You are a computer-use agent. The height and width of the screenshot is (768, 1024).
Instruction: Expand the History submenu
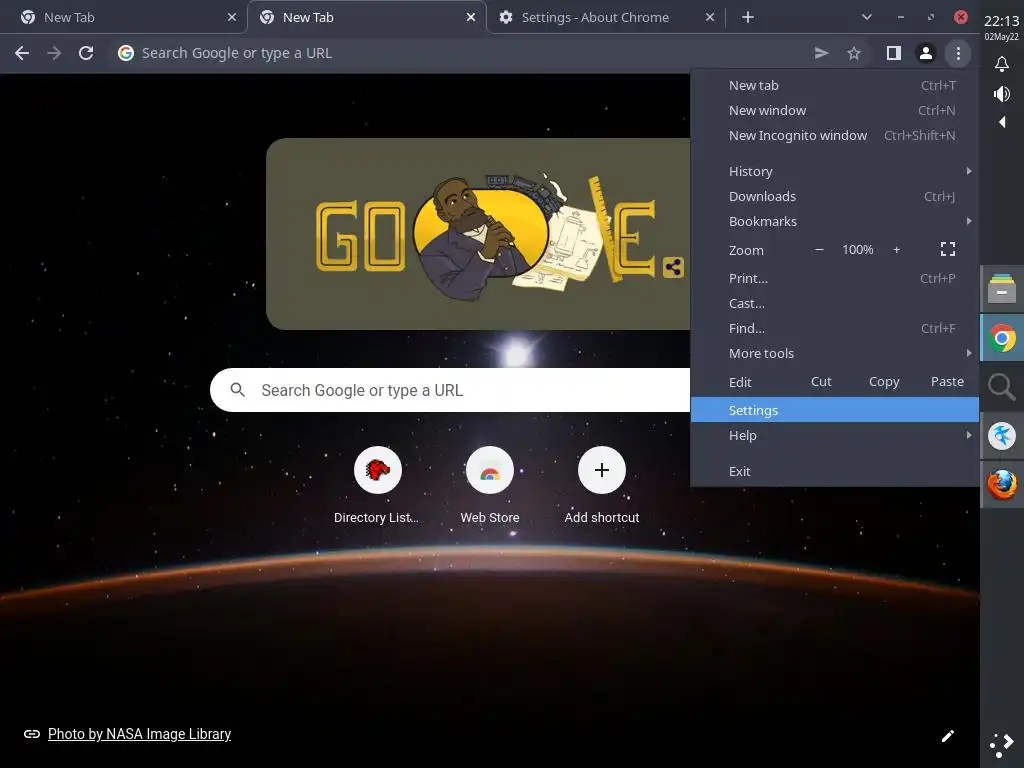tap(835, 171)
